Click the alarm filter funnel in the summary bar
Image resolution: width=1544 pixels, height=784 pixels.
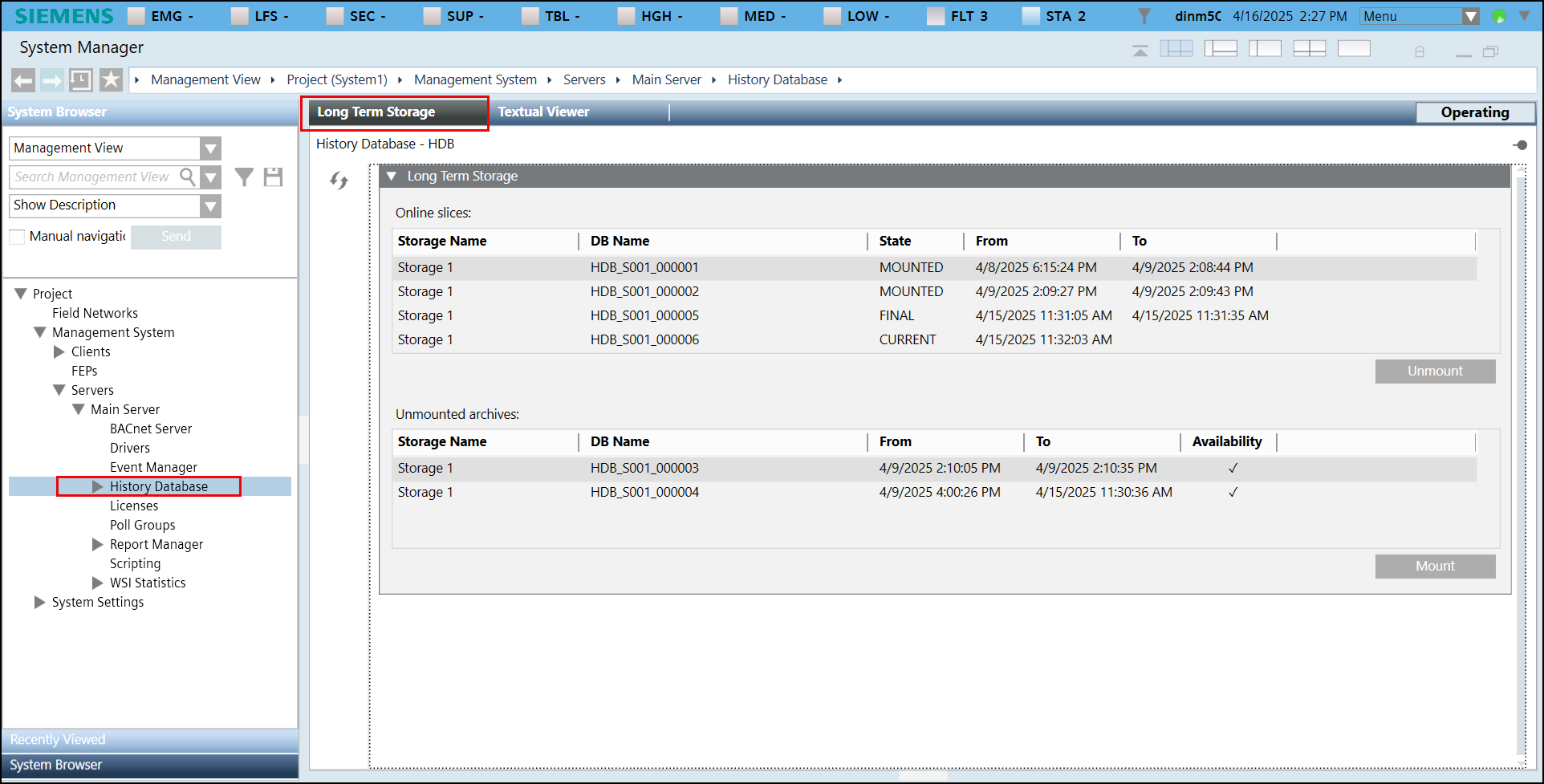point(1144,16)
